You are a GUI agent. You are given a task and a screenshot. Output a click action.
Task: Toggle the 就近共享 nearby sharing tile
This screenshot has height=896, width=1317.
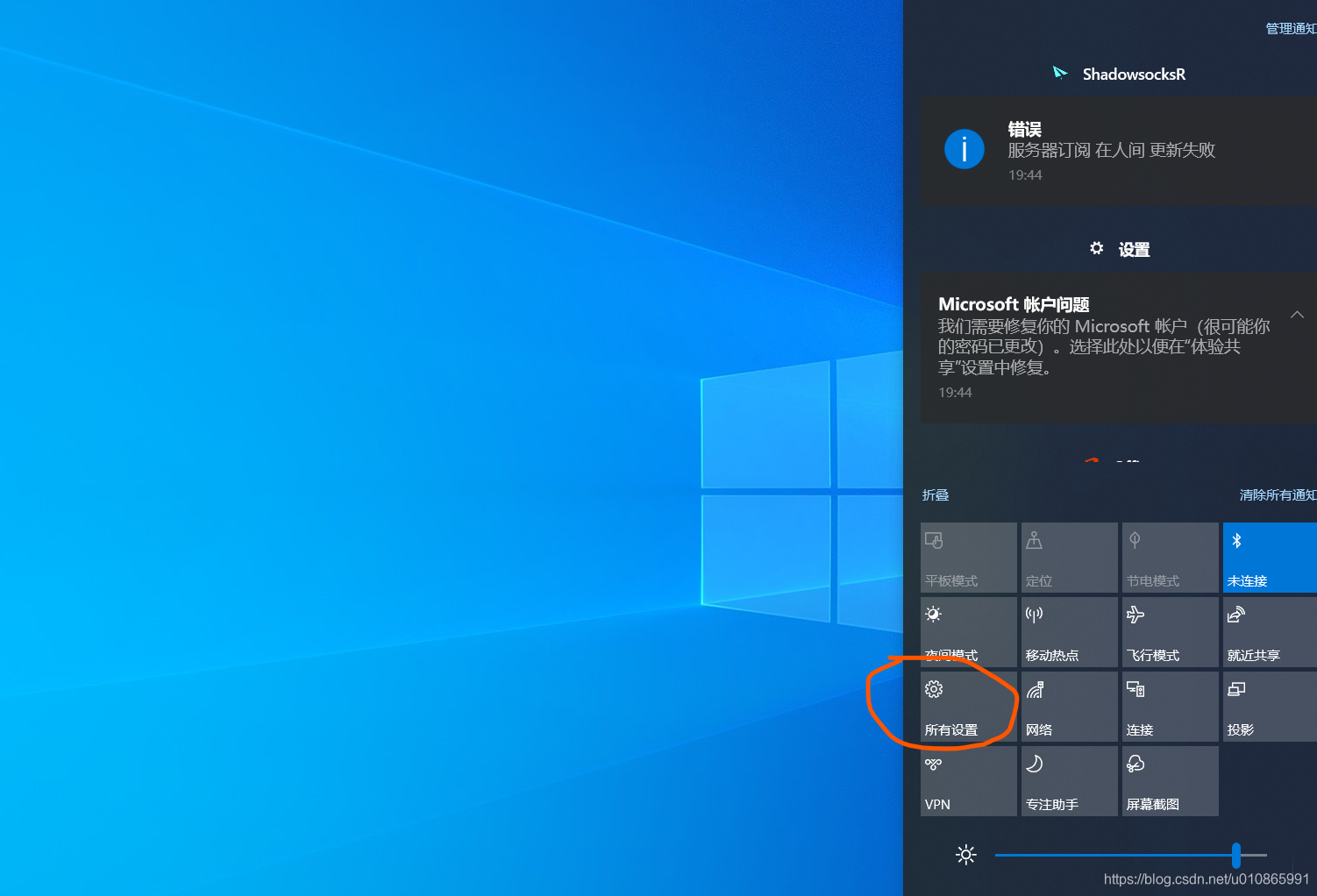click(1270, 632)
